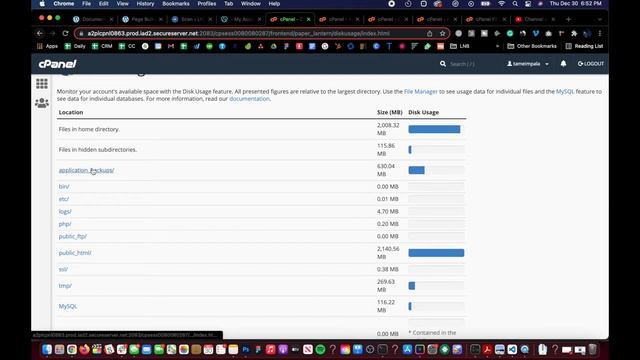Open the Apps bookmark shortcut
This screenshot has width=640, height=360.
coord(48,46)
